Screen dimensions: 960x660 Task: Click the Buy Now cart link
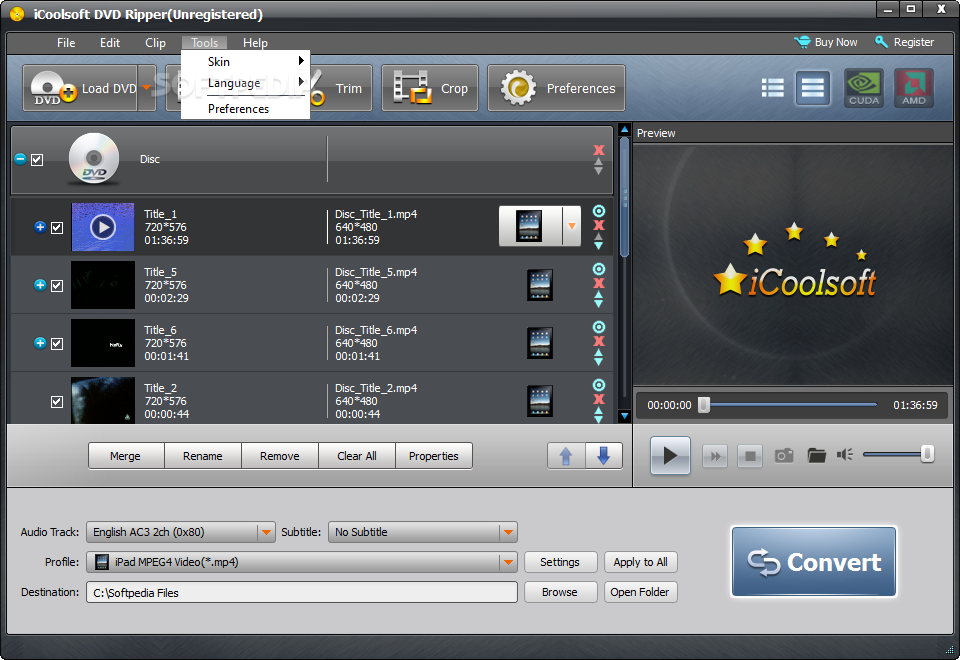[x=826, y=42]
